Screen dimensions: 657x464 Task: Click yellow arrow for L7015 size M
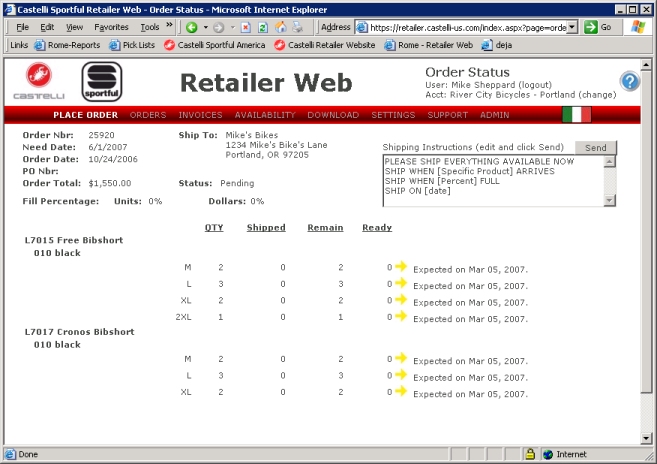tap(401, 267)
